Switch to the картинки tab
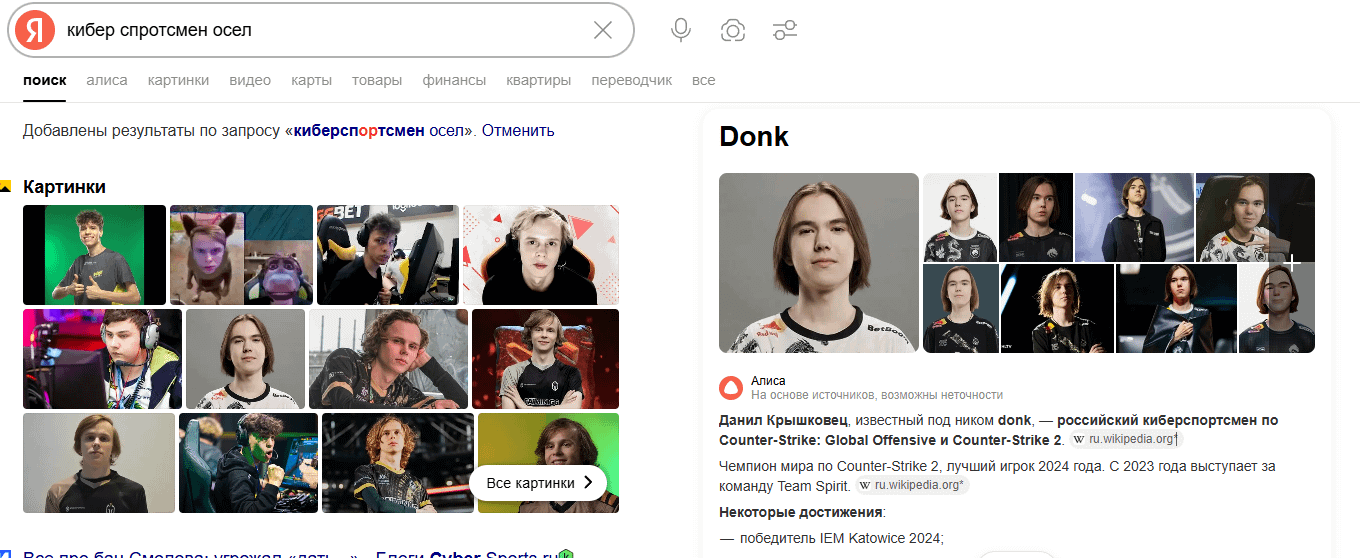Viewport: 1360px width, 558px height. [x=178, y=80]
